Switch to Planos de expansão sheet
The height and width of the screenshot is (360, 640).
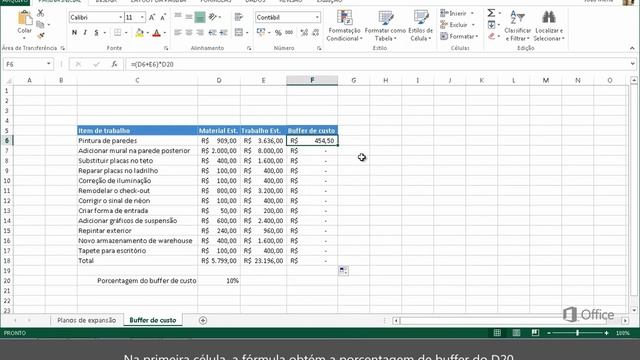pos(87,320)
